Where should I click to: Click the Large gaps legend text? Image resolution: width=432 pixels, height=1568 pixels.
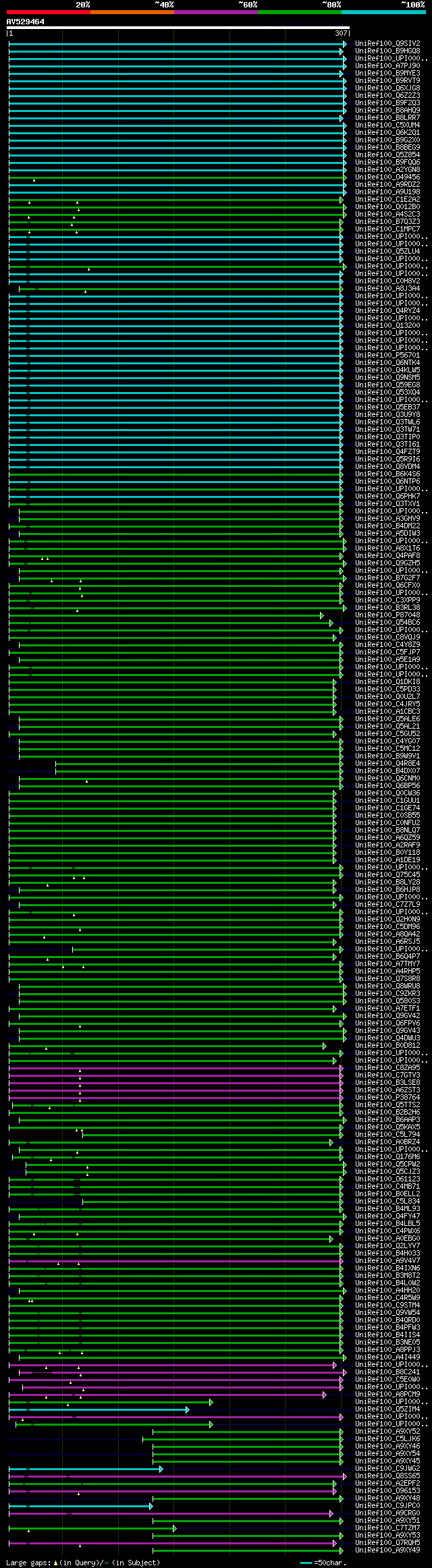point(83,1563)
